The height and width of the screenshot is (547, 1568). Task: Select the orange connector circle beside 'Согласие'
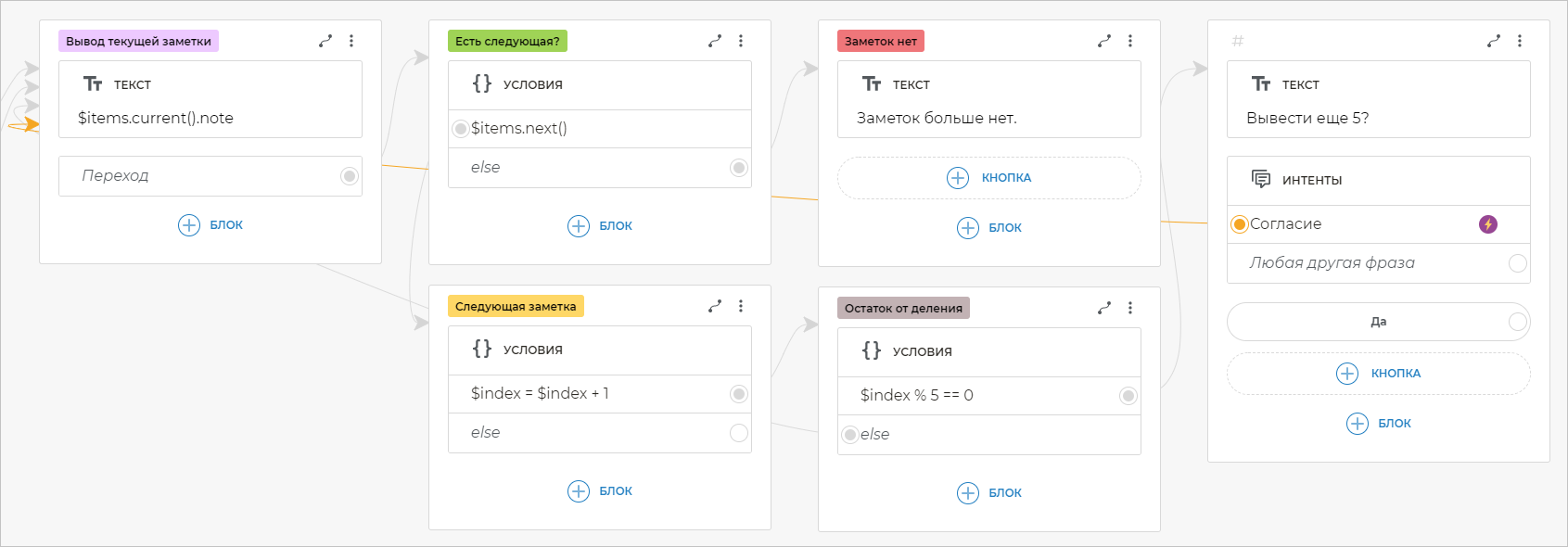[1240, 224]
